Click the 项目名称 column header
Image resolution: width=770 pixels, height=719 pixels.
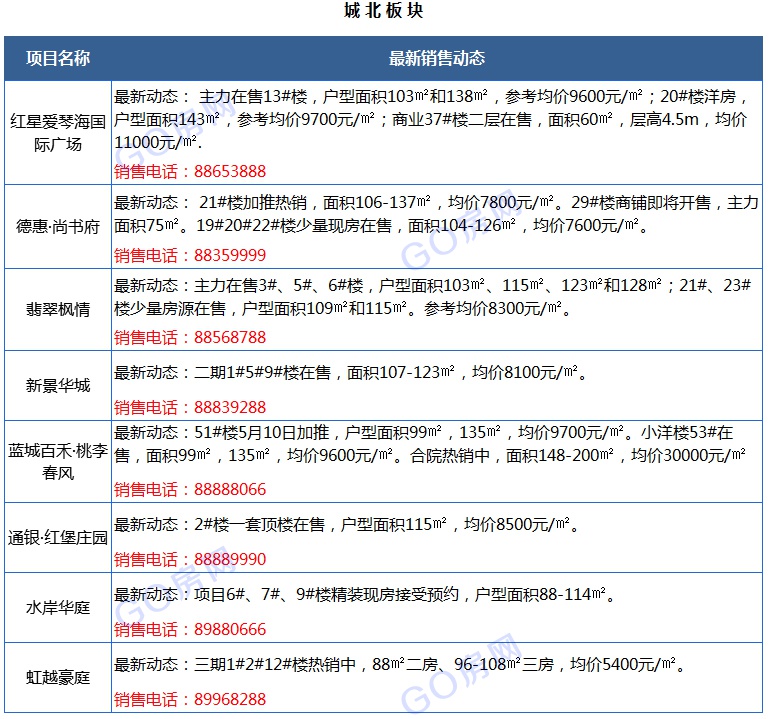coord(58,58)
